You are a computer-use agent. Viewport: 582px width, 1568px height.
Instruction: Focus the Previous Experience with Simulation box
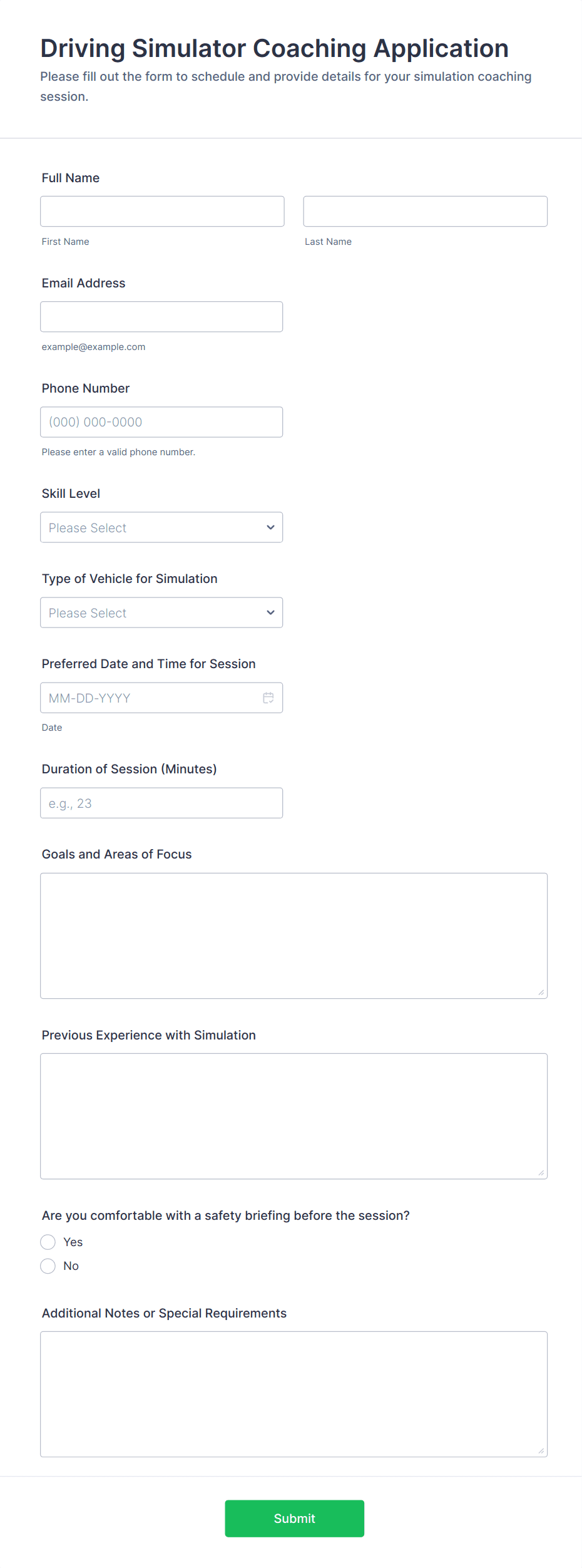pyautogui.click(x=294, y=1116)
